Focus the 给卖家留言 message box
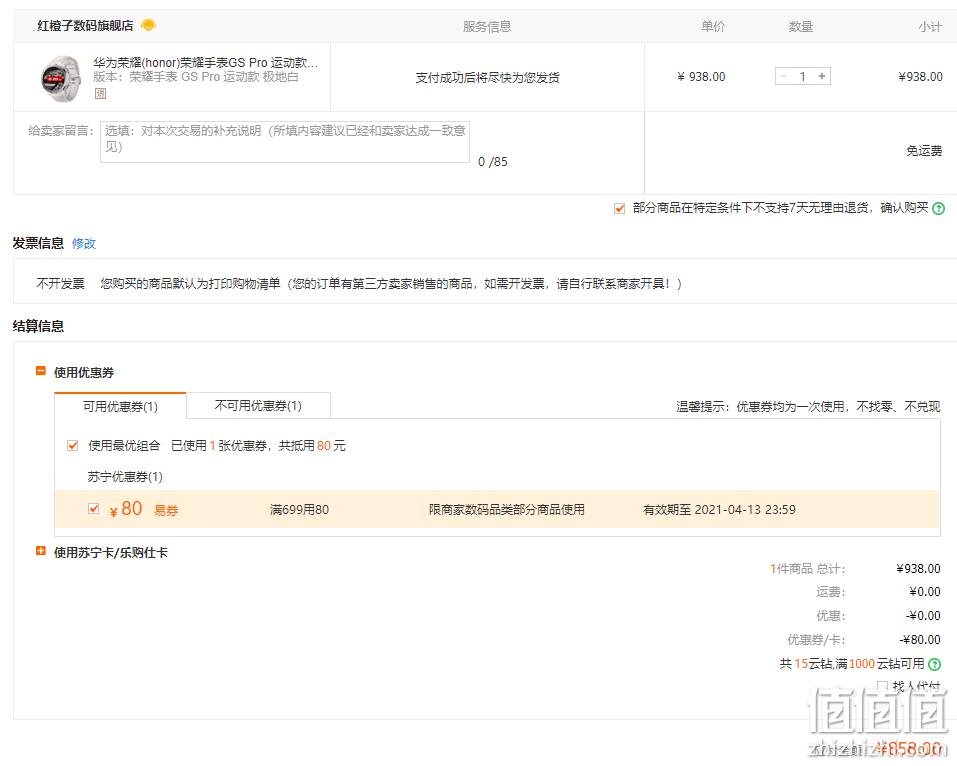The width and height of the screenshot is (957, 766). coord(284,142)
